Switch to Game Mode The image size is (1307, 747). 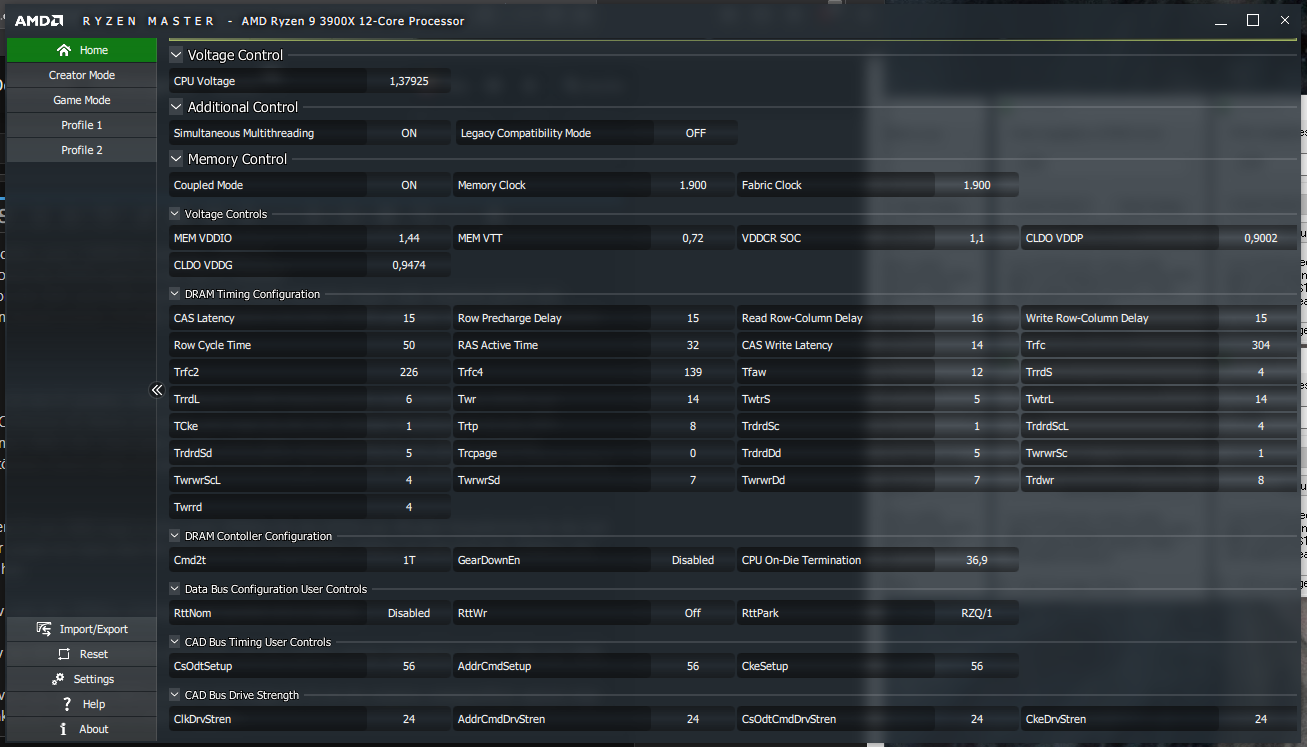coord(82,100)
